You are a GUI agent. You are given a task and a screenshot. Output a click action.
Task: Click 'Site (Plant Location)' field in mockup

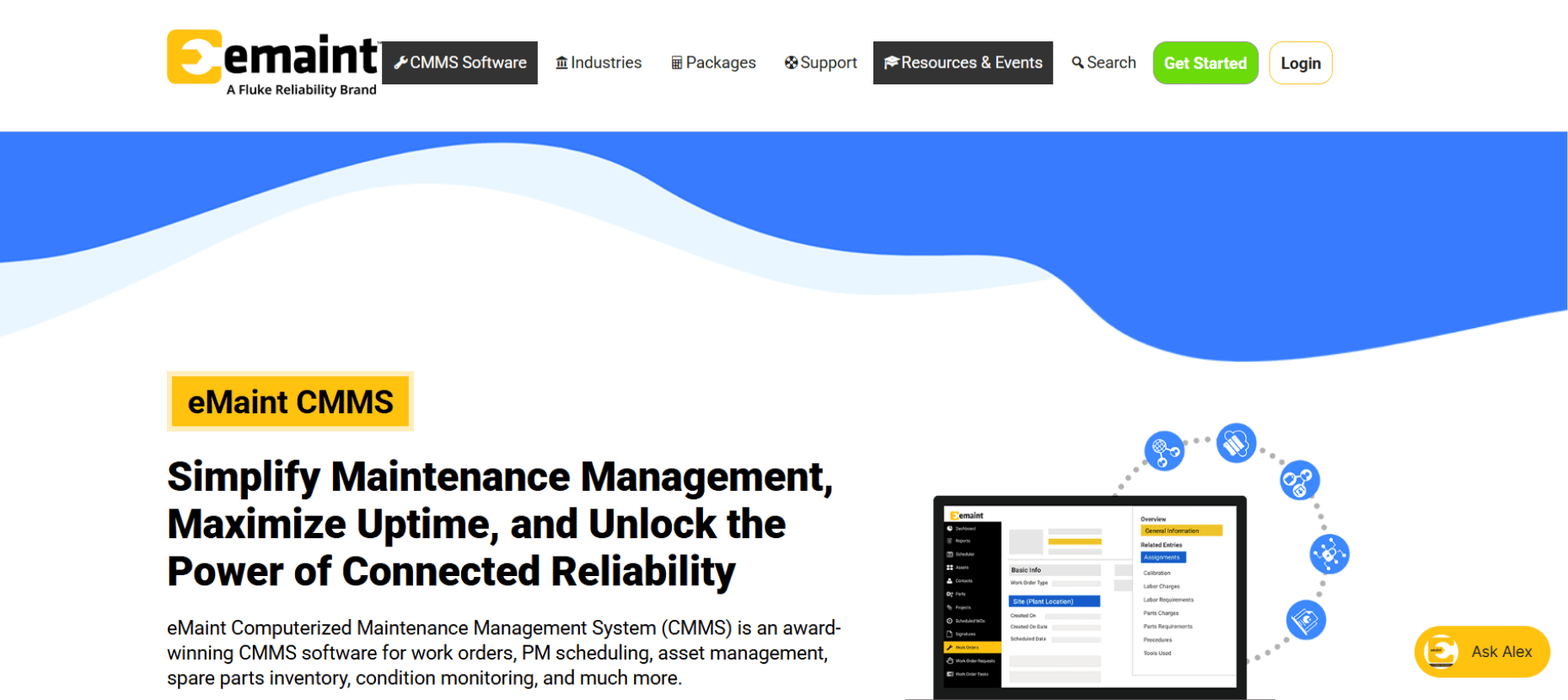[1055, 601]
